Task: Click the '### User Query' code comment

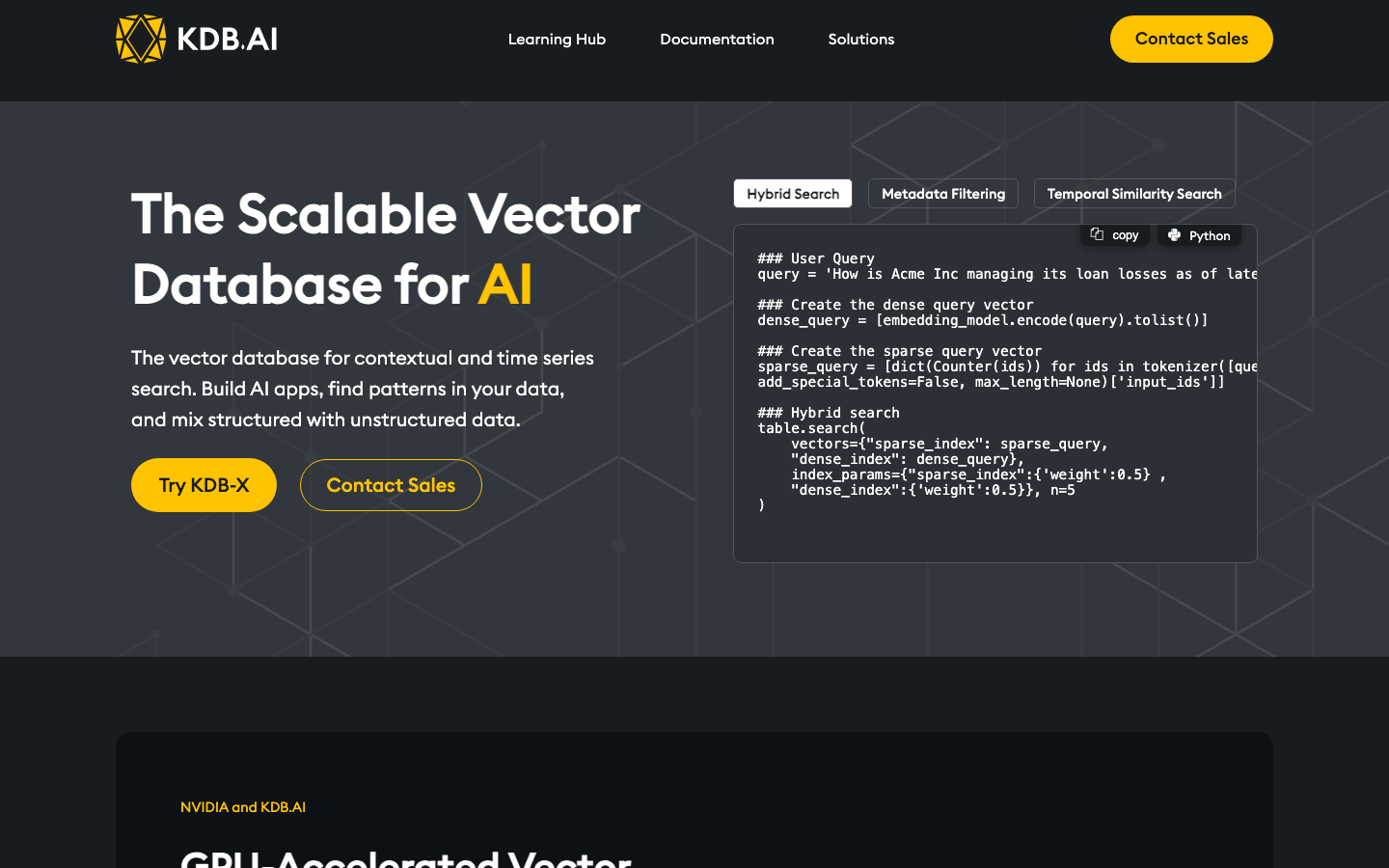Action: click(816, 258)
